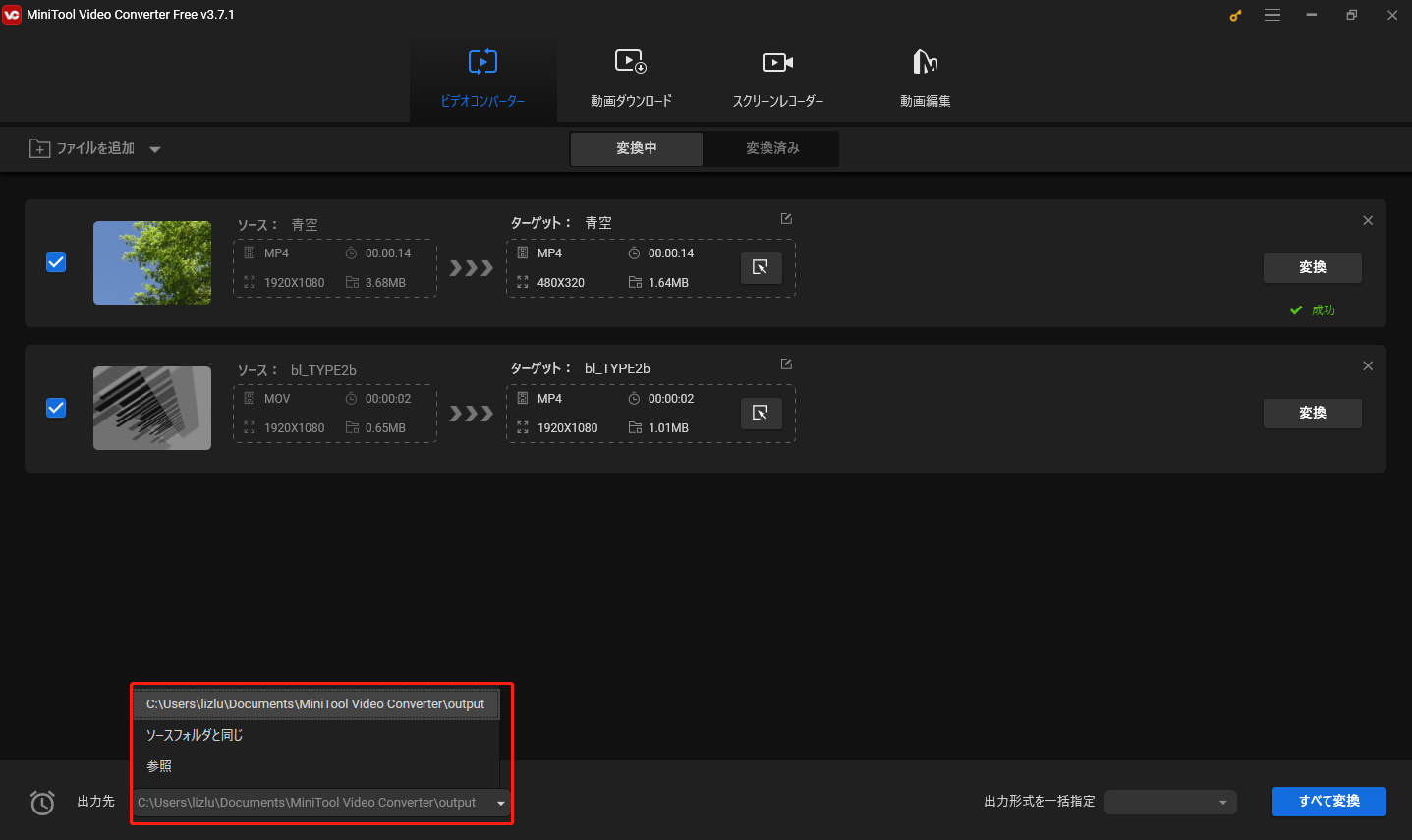The width and height of the screenshot is (1412, 840).
Task: Click ファイルを追加 to add files
Action: click(x=83, y=148)
